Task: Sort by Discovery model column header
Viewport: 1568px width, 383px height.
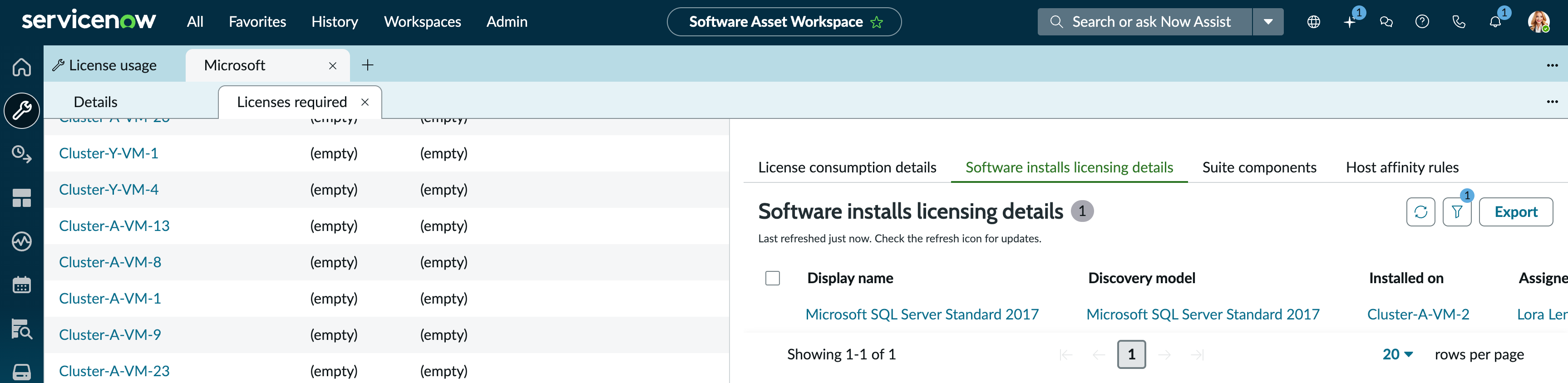Action: [x=1142, y=278]
